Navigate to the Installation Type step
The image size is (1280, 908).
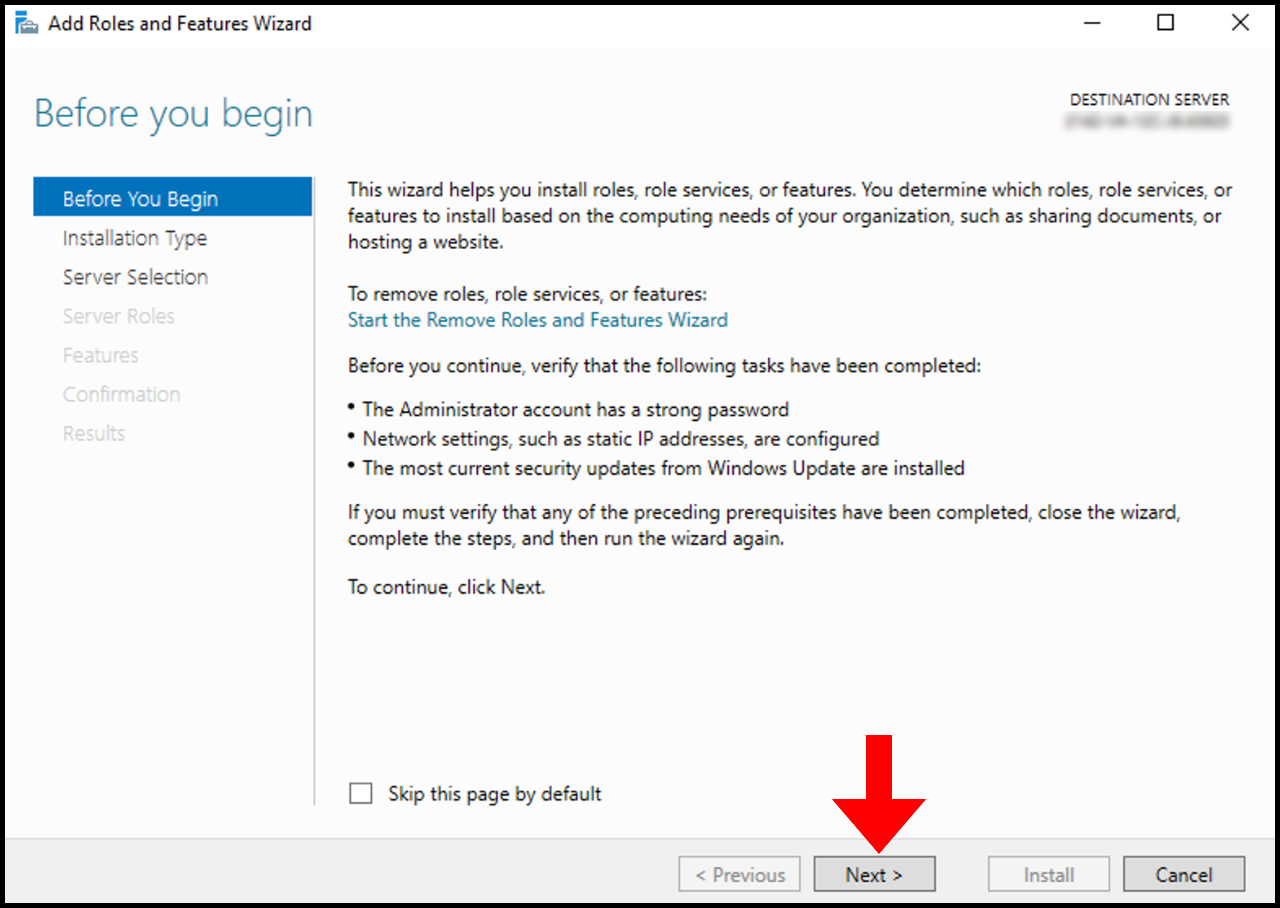135,237
